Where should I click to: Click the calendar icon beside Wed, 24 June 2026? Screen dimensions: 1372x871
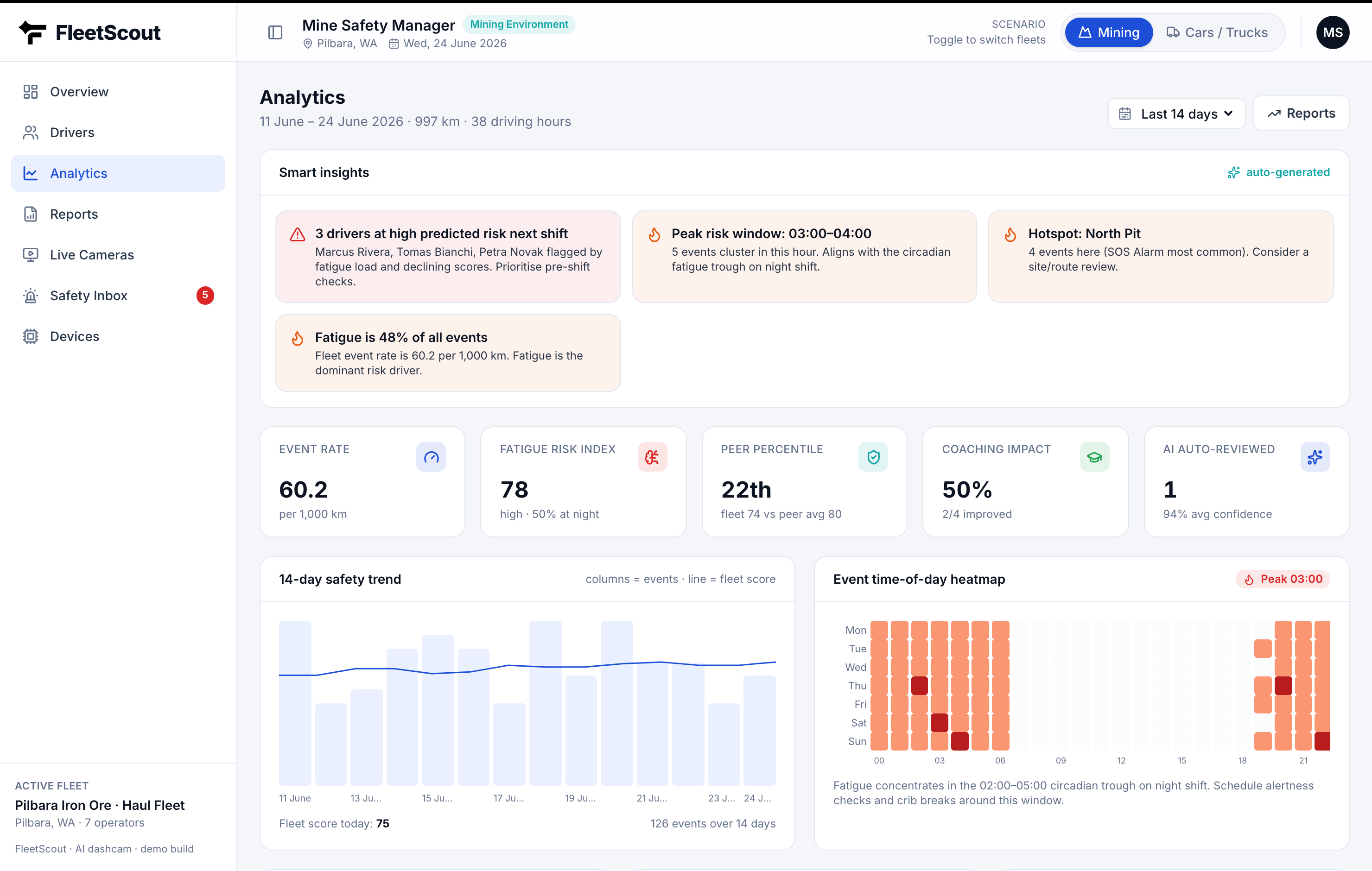[394, 44]
